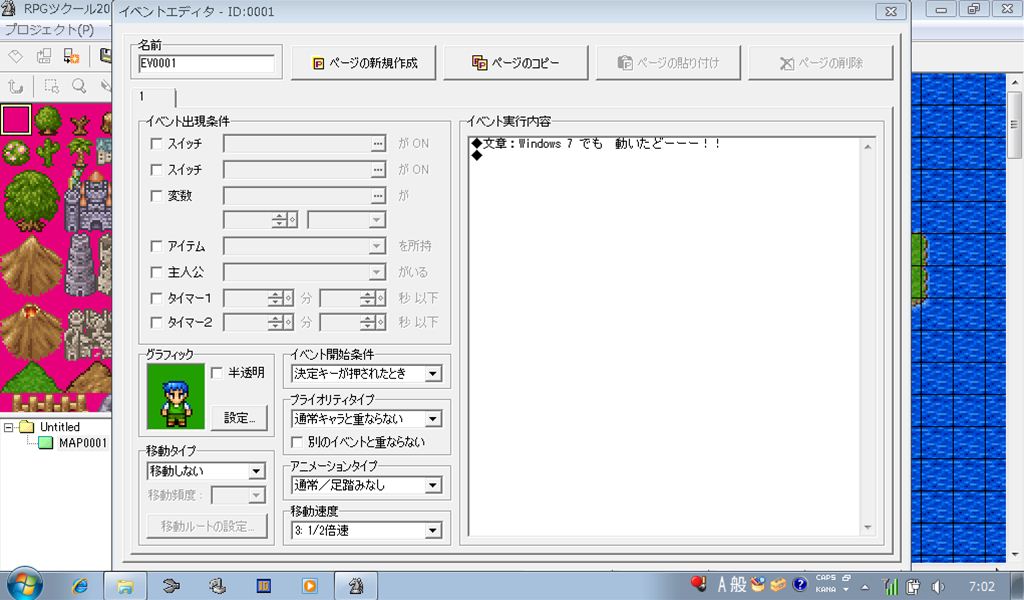Click the taskbar clock showing 7:02

coord(982,586)
